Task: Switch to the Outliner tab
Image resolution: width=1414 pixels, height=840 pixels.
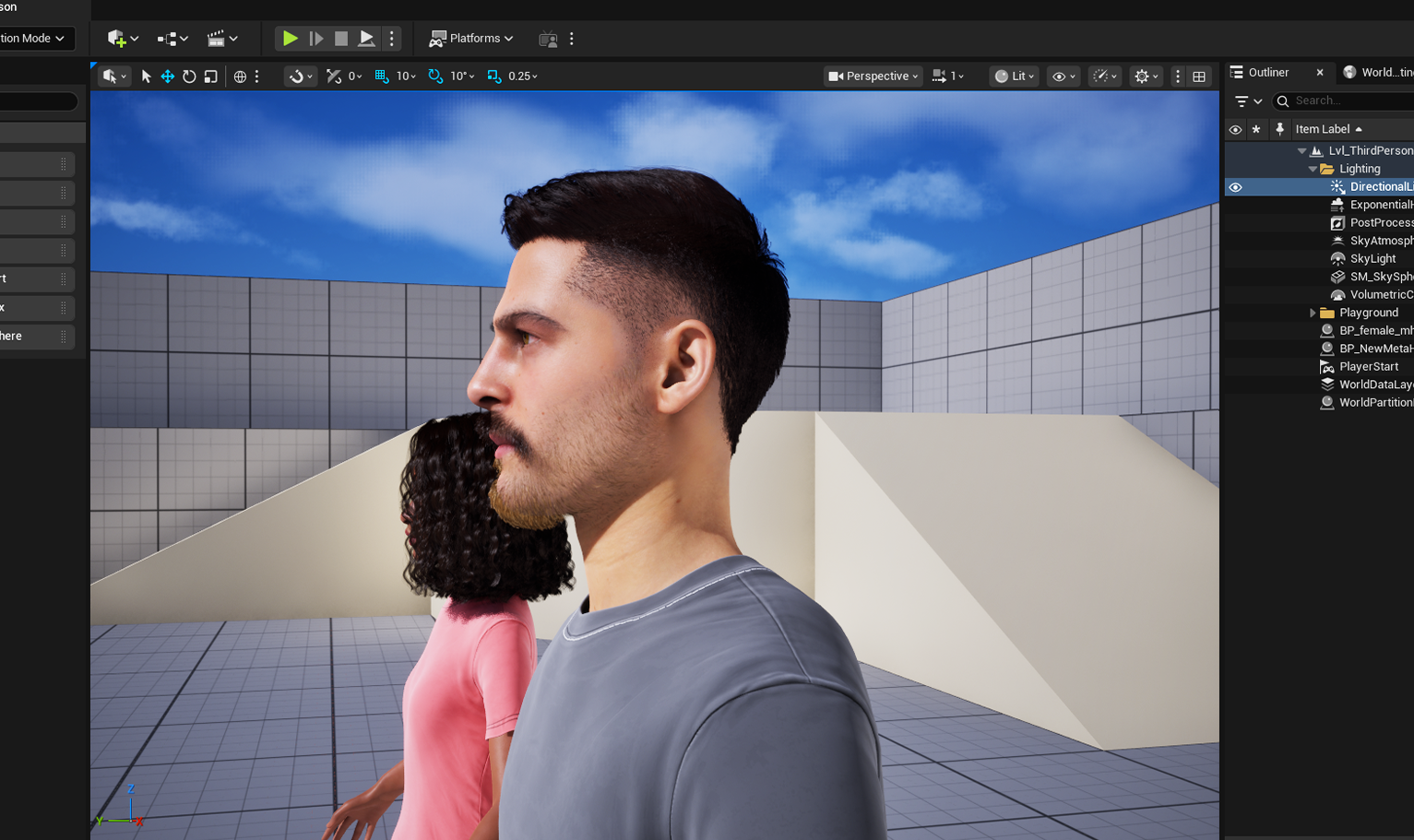Action: point(1268,72)
